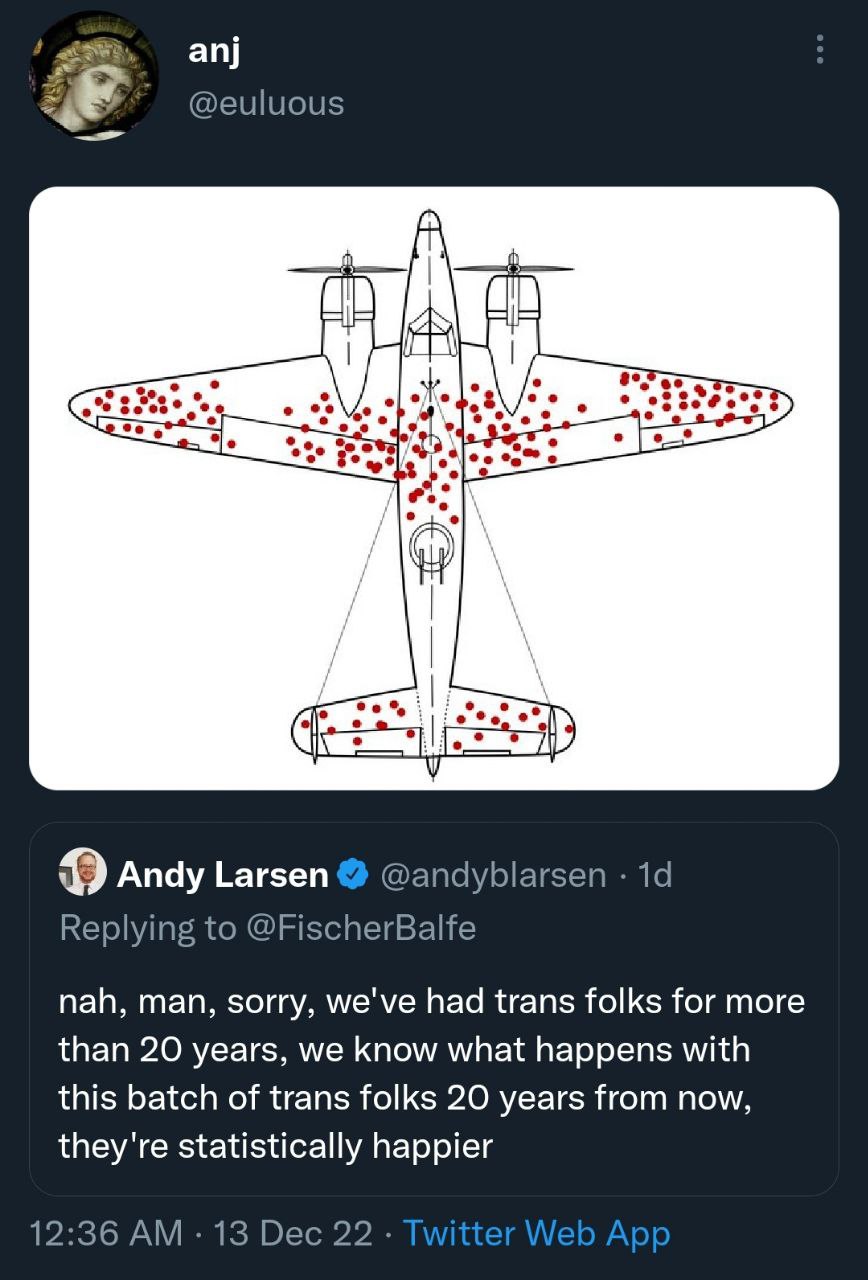Open the three-dot more options menu

tap(820, 49)
